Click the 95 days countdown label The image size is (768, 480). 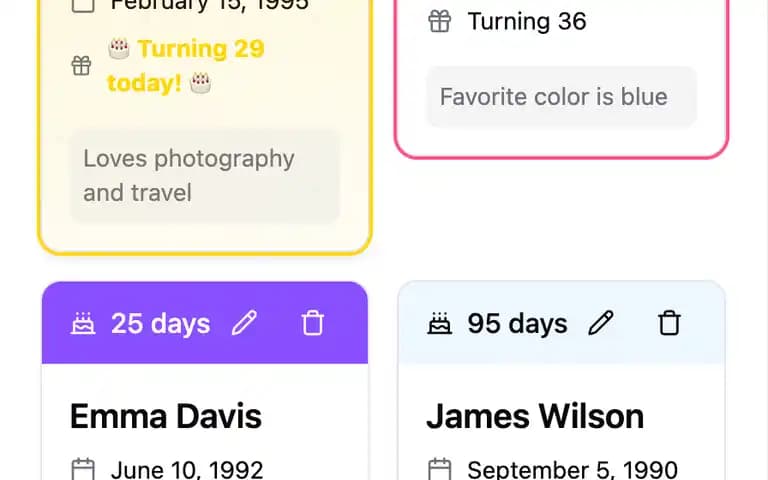pos(517,323)
